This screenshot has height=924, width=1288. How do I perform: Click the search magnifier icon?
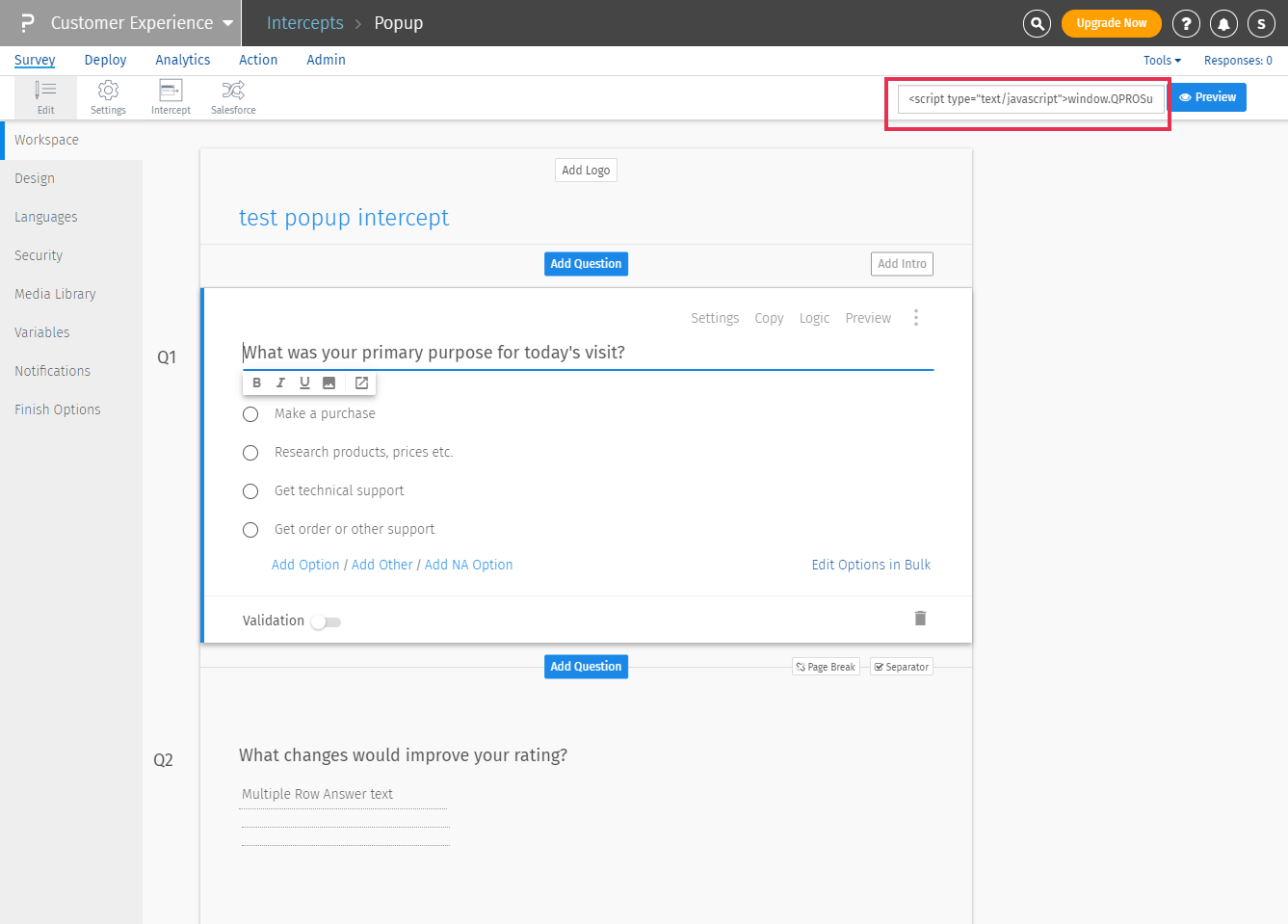point(1037,23)
